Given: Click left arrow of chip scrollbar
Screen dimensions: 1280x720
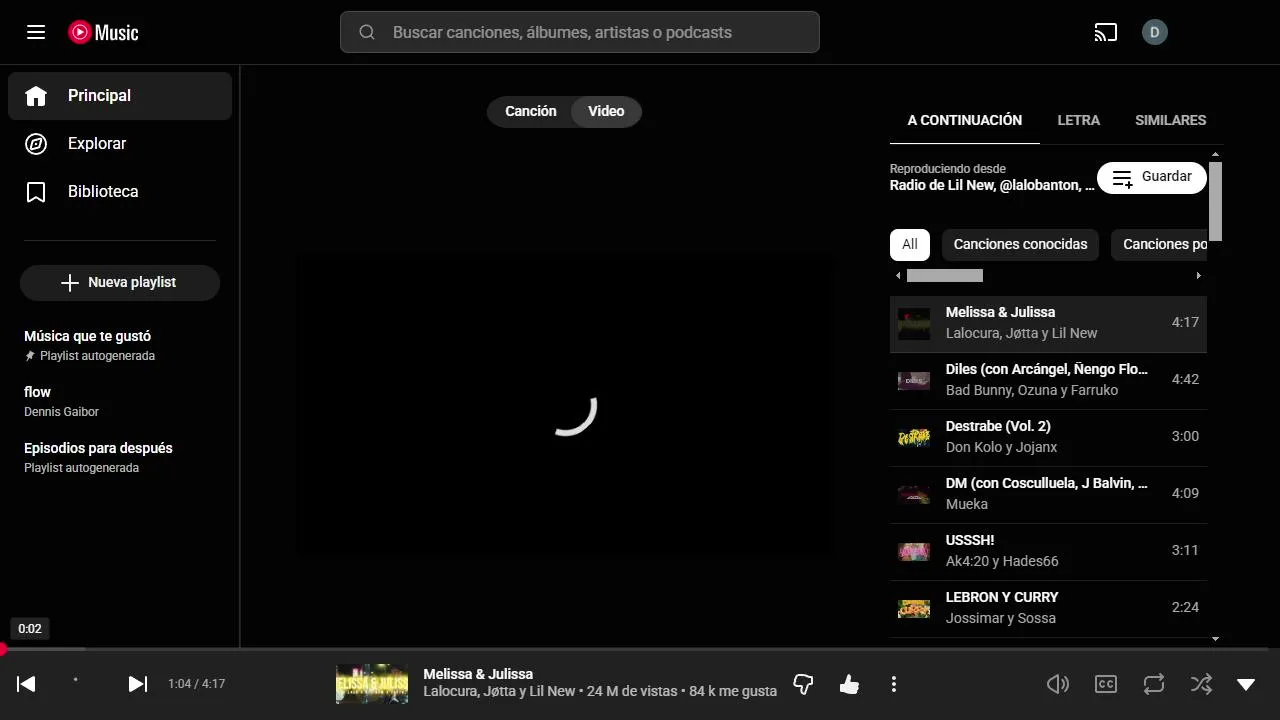Looking at the screenshot, I should coord(898,275).
